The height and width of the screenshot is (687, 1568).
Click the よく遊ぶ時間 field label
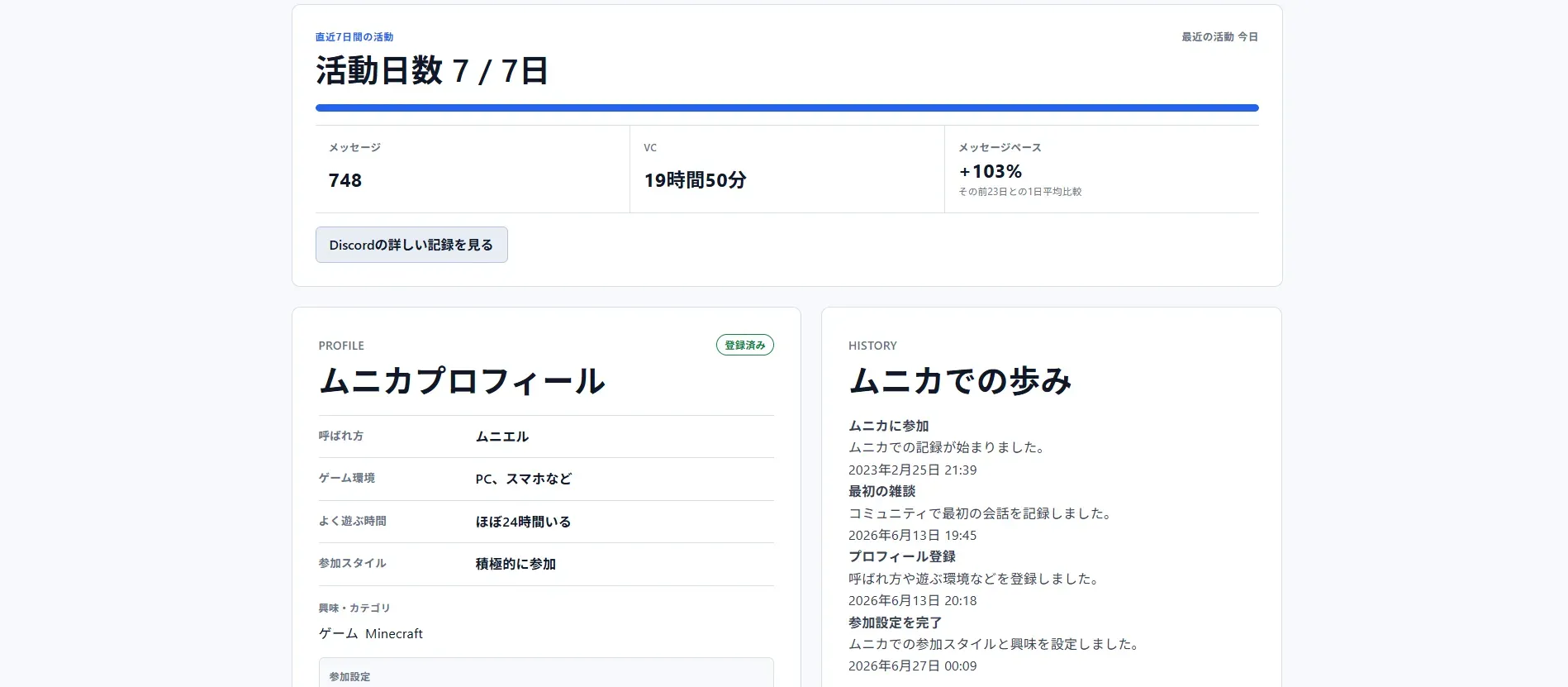tap(353, 521)
